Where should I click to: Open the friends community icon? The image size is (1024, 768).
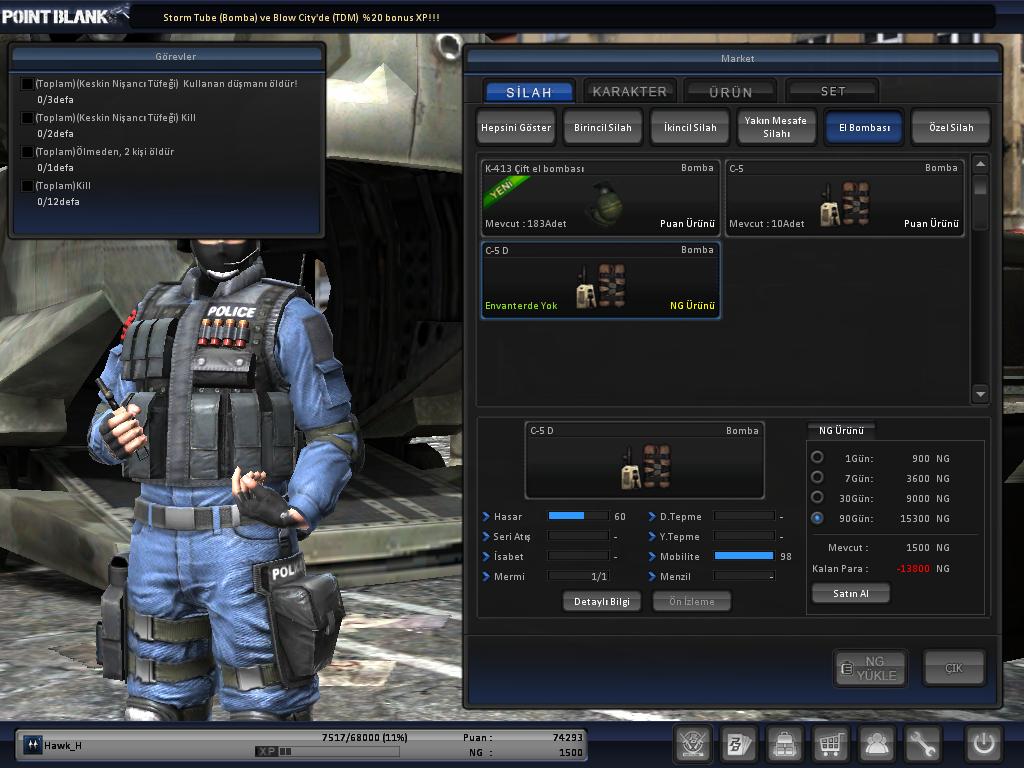[x=877, y=744]
